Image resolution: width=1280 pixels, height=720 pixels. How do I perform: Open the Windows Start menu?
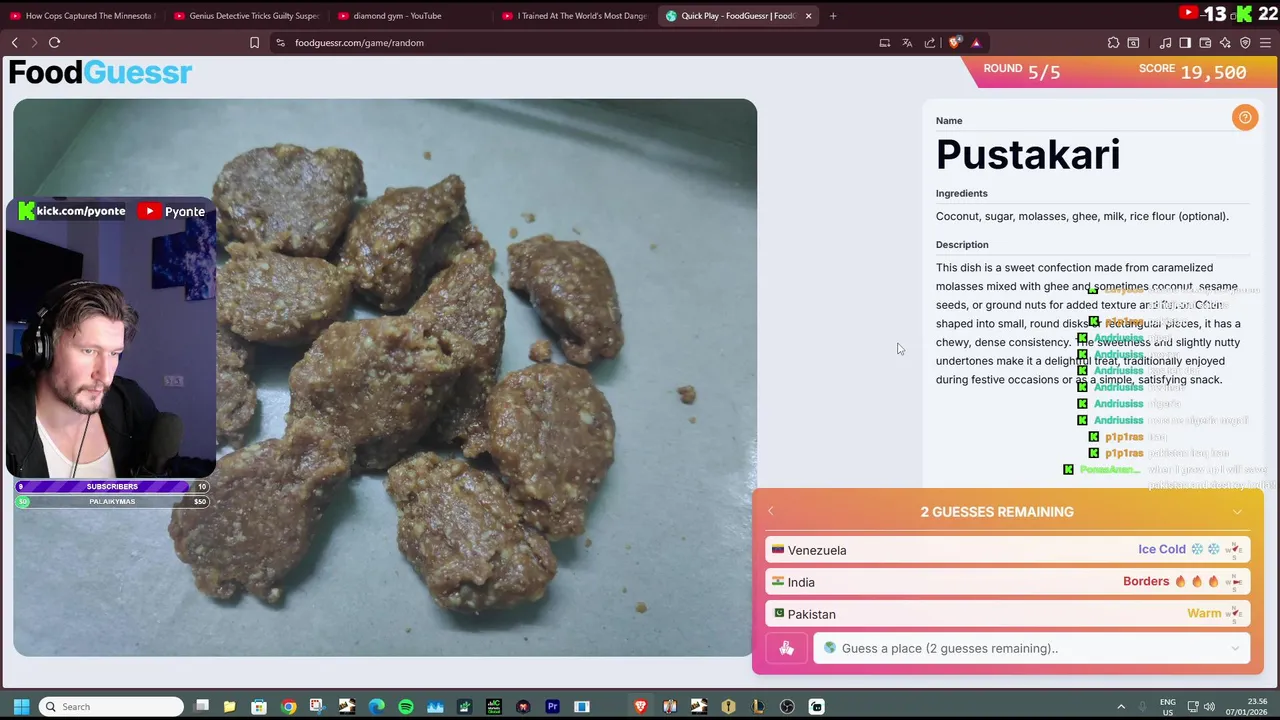pos(21,707)
